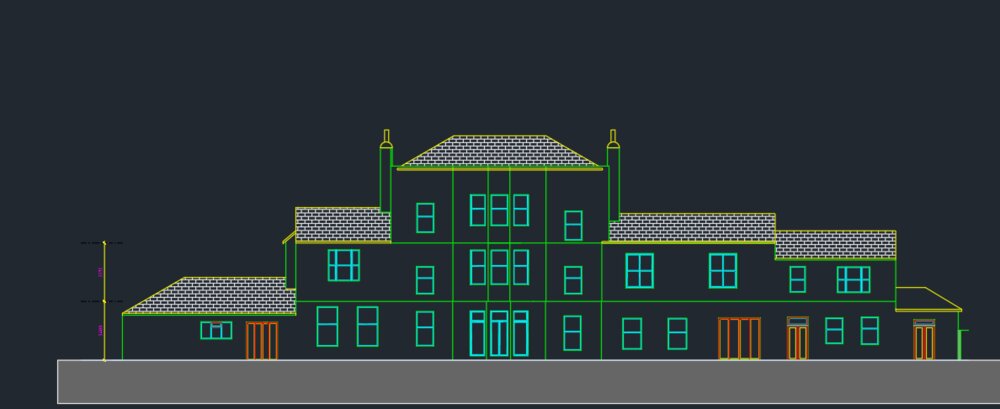
Task: Select the orange door under the far-right porch
Action: 924,339
